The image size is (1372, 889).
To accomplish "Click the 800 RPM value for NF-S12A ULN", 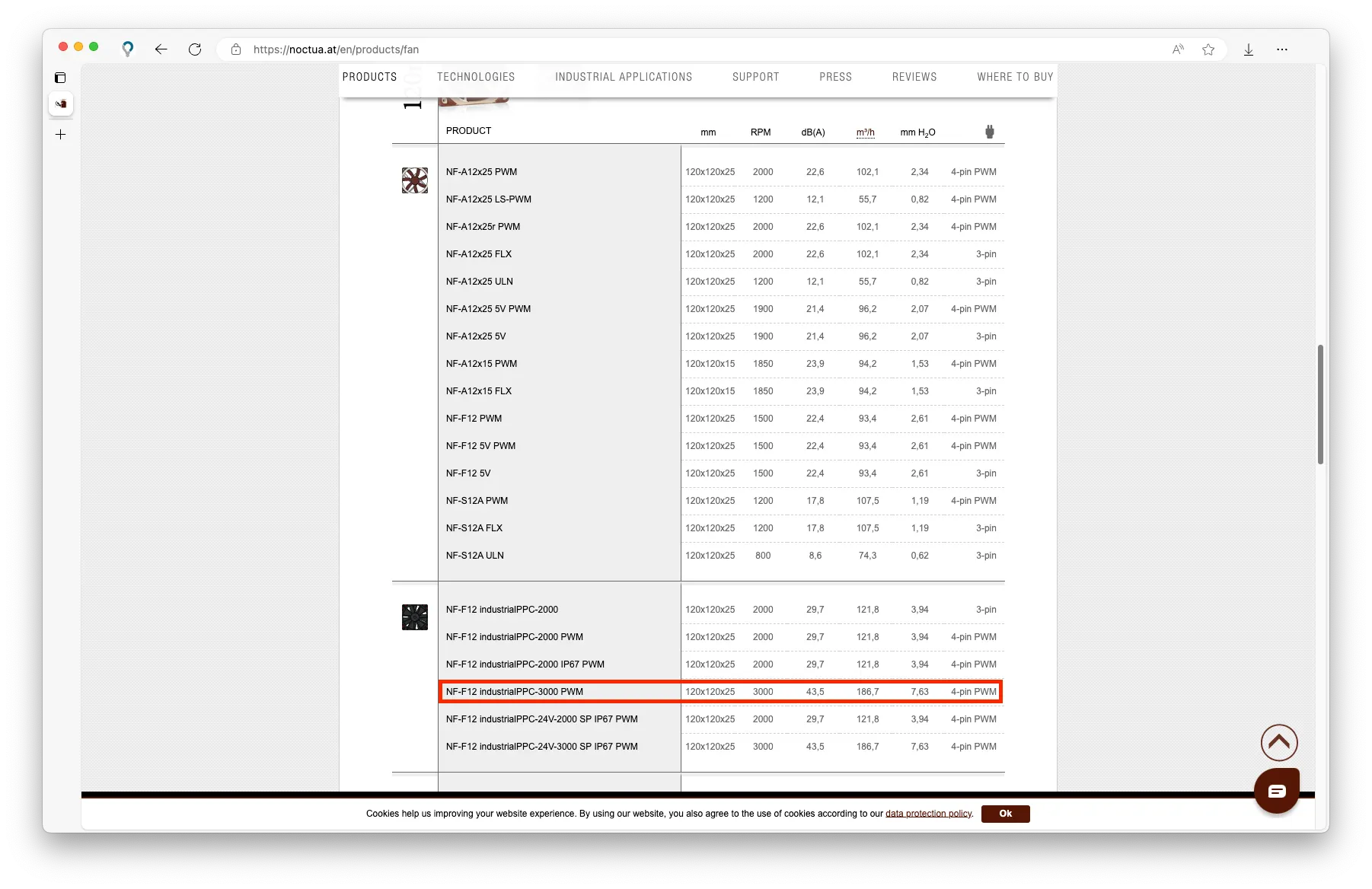I will click(763, 556).
